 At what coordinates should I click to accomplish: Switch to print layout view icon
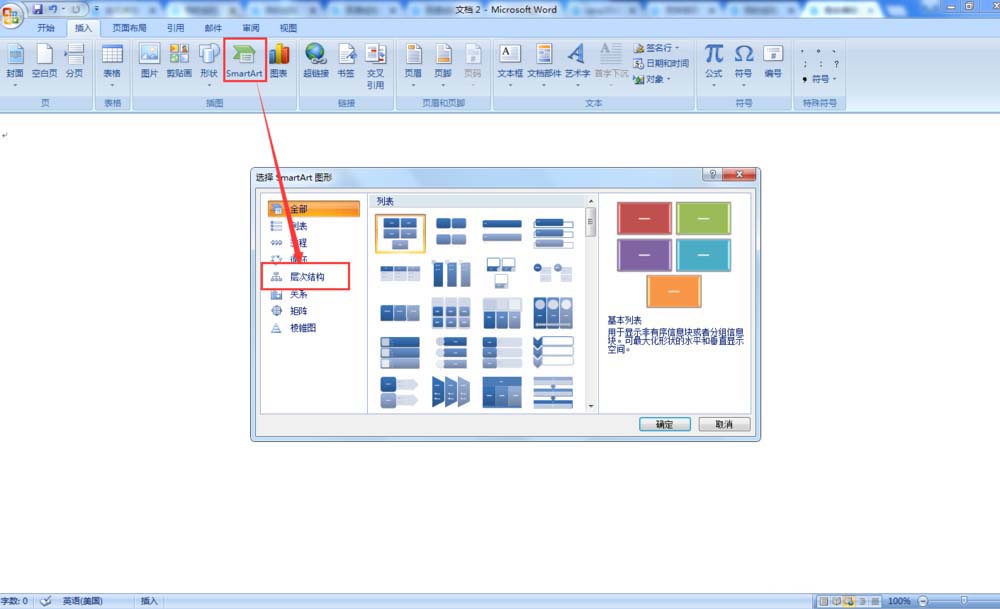tap(823, 601)
